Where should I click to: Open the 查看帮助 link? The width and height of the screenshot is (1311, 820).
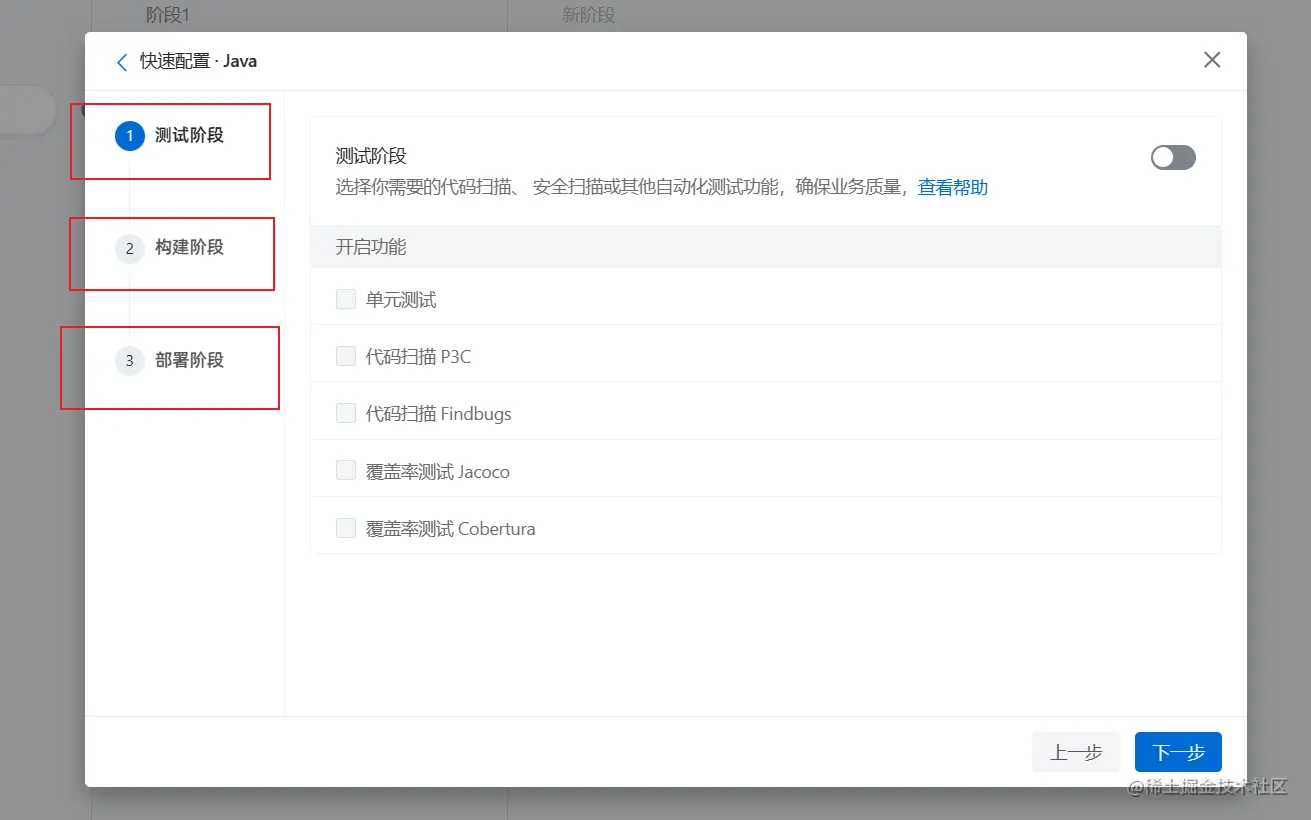coord(953,187)
